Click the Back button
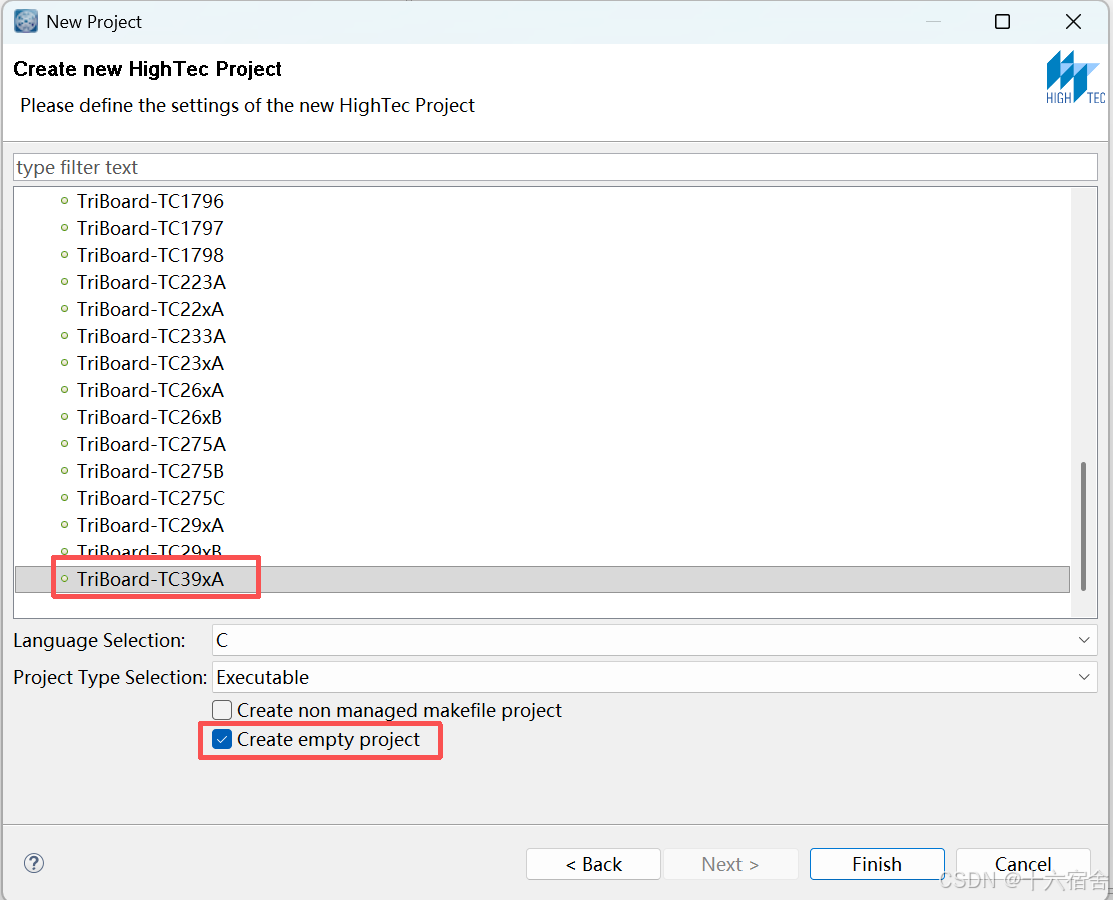1113x900 pixels. [593, 864]
